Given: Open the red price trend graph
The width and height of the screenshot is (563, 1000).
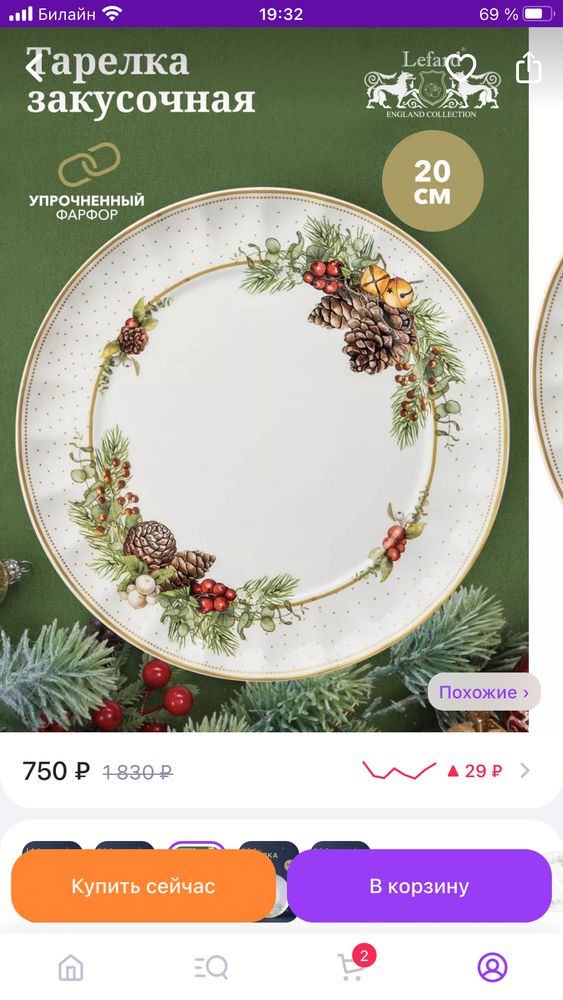Looking at the screenshot, I should point(399,770).
